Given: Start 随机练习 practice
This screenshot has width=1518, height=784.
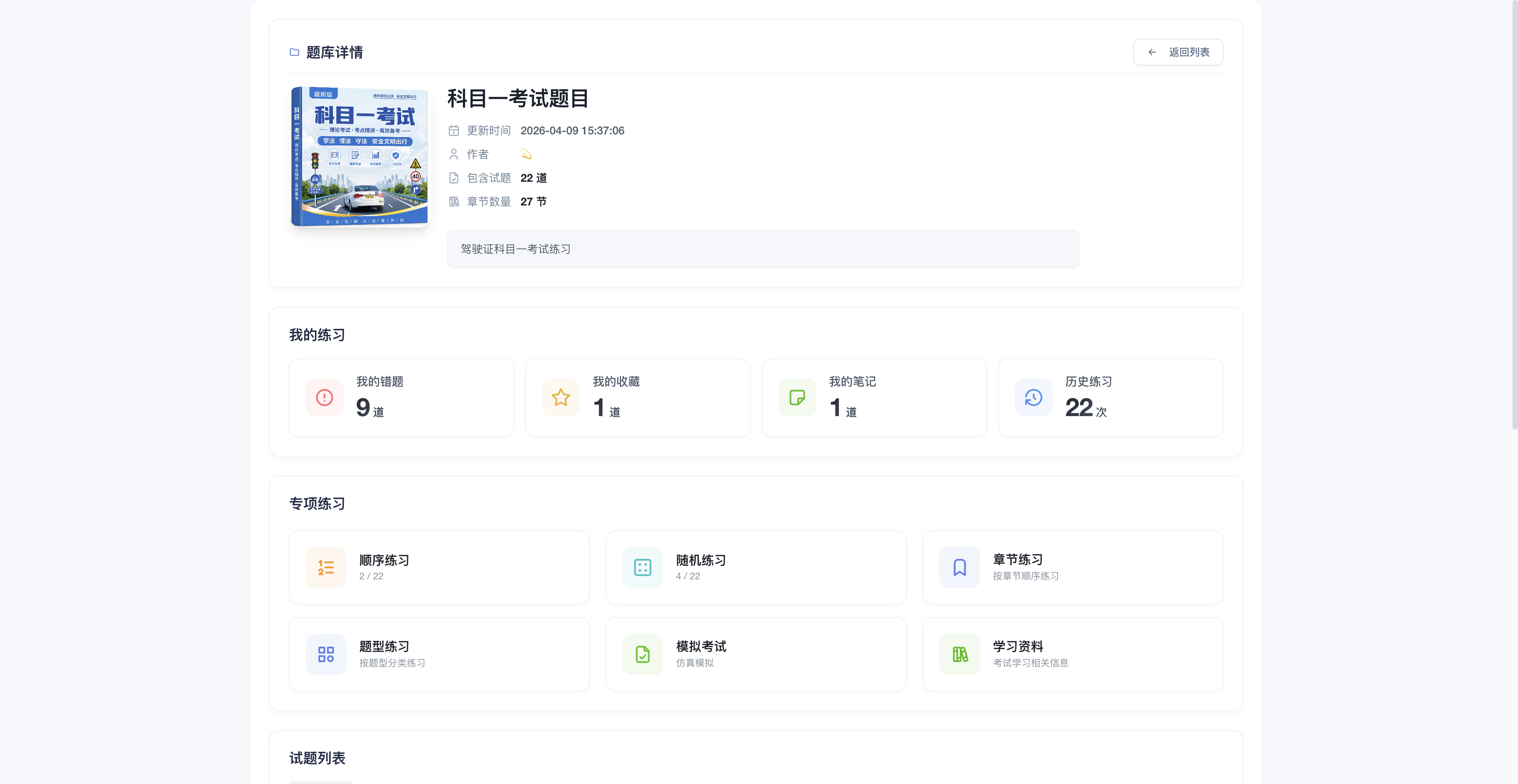Looking at the screenshot, I should pos(755,567).
